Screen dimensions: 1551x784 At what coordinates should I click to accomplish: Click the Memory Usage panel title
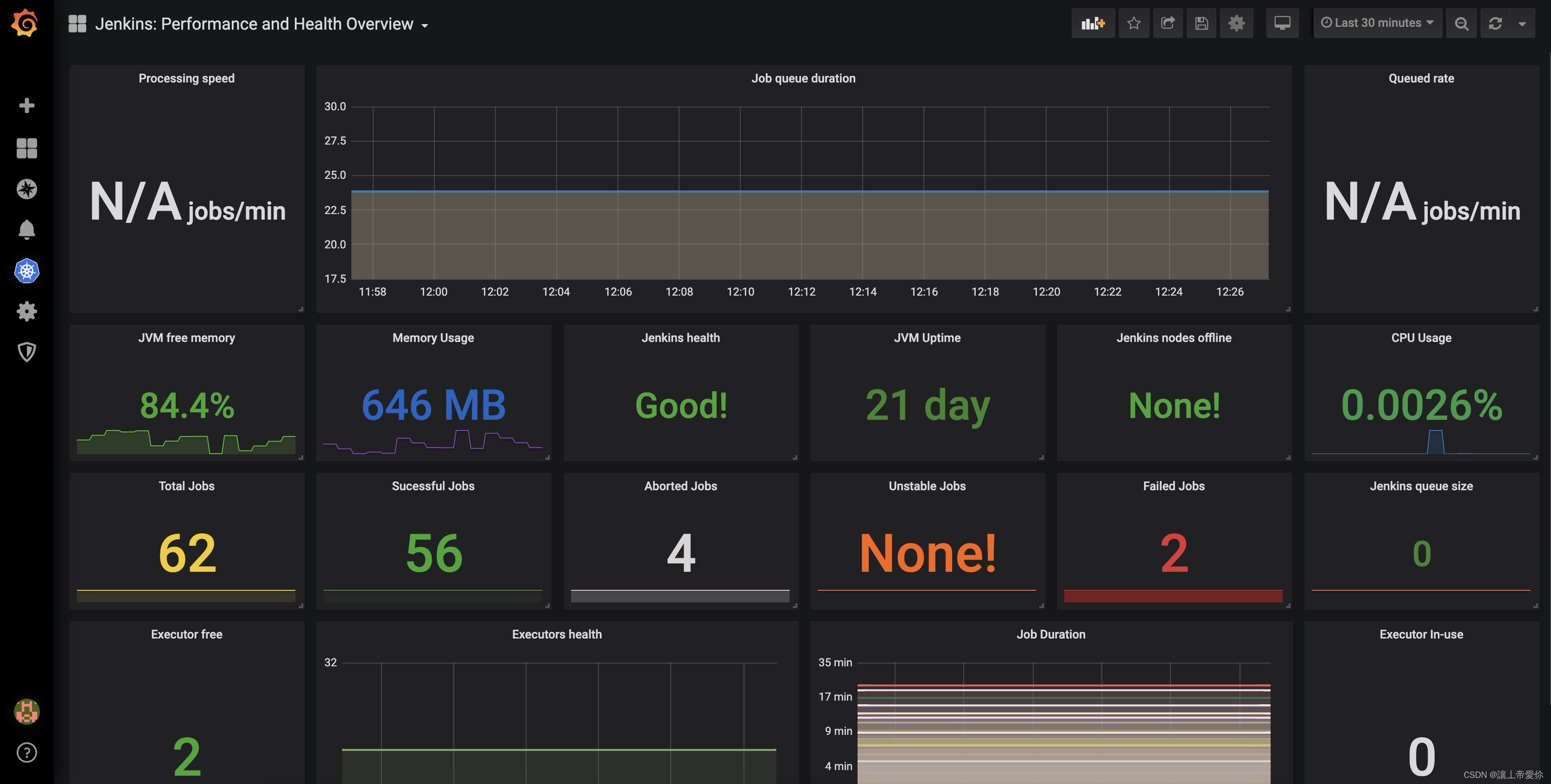pos(433,337)
